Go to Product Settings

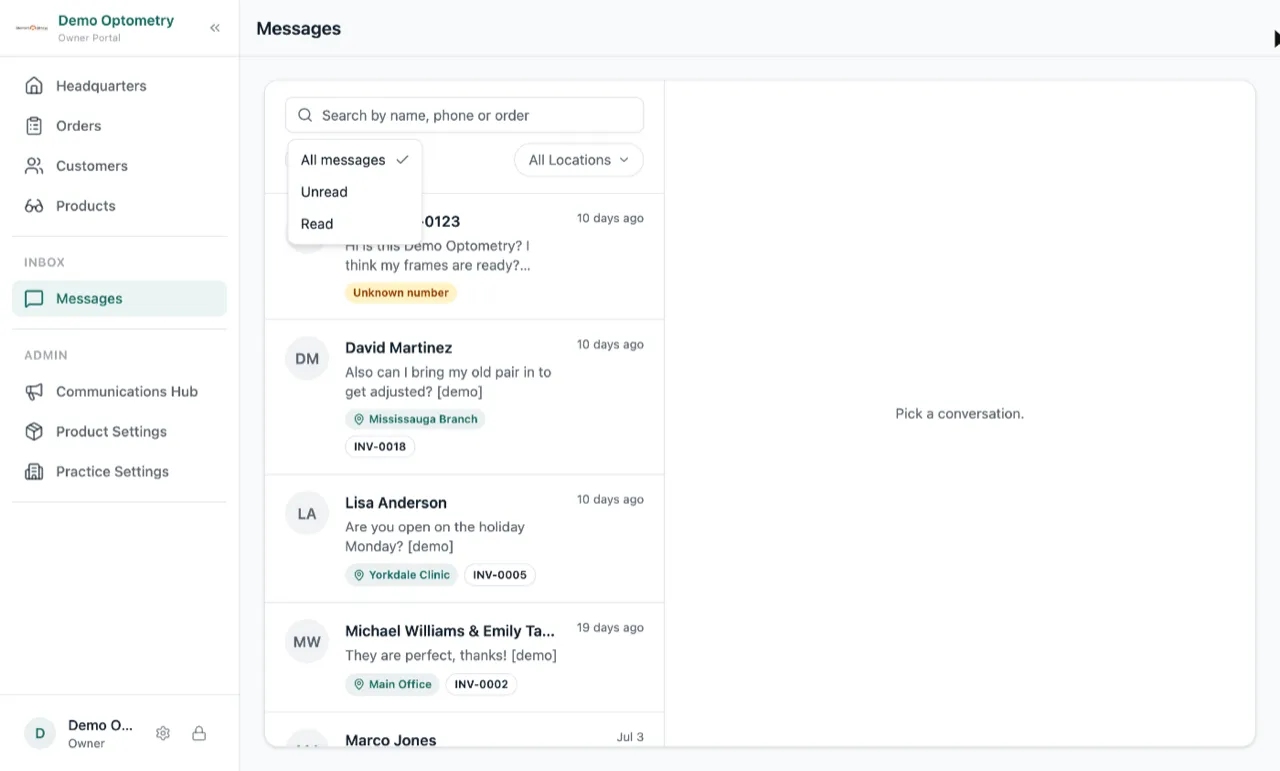(120, 432)
